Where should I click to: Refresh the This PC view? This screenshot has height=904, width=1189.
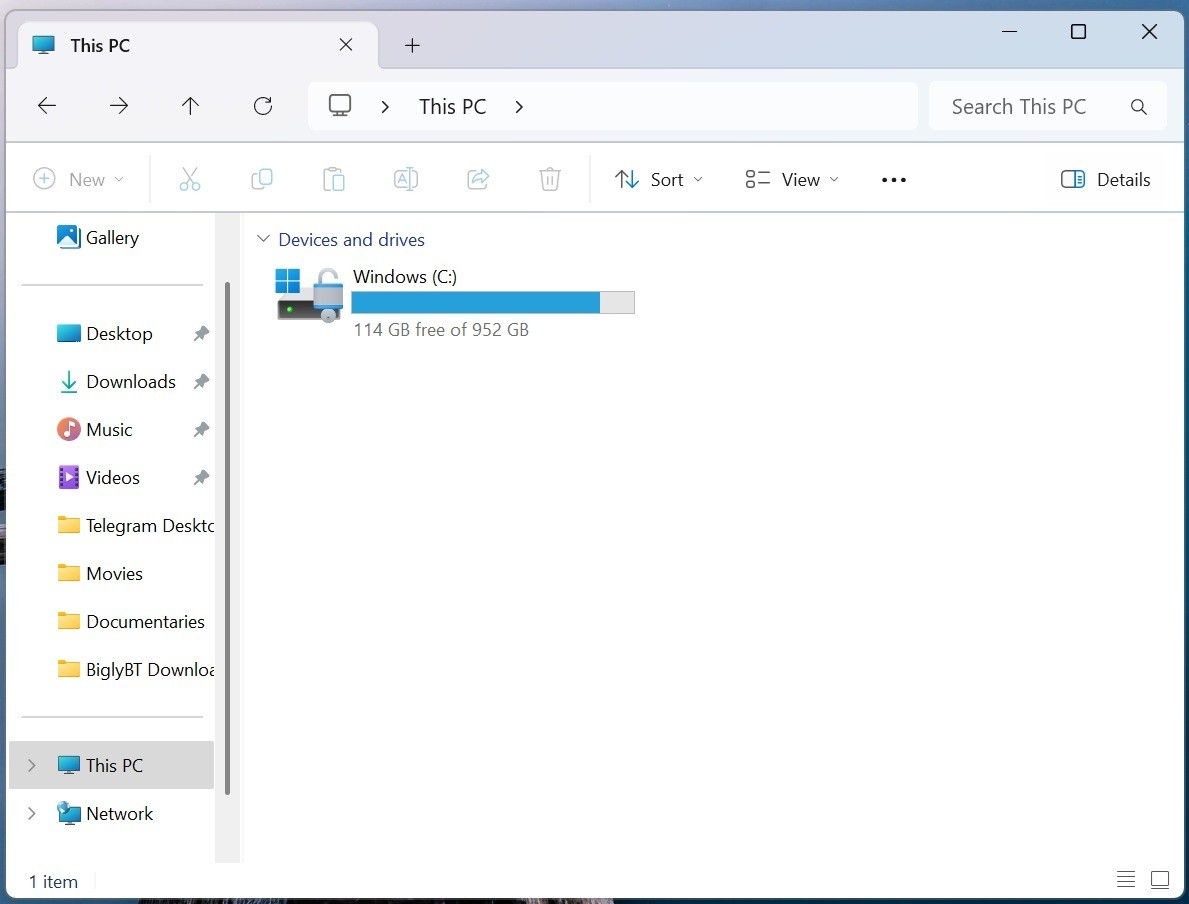tap(262, 106)
